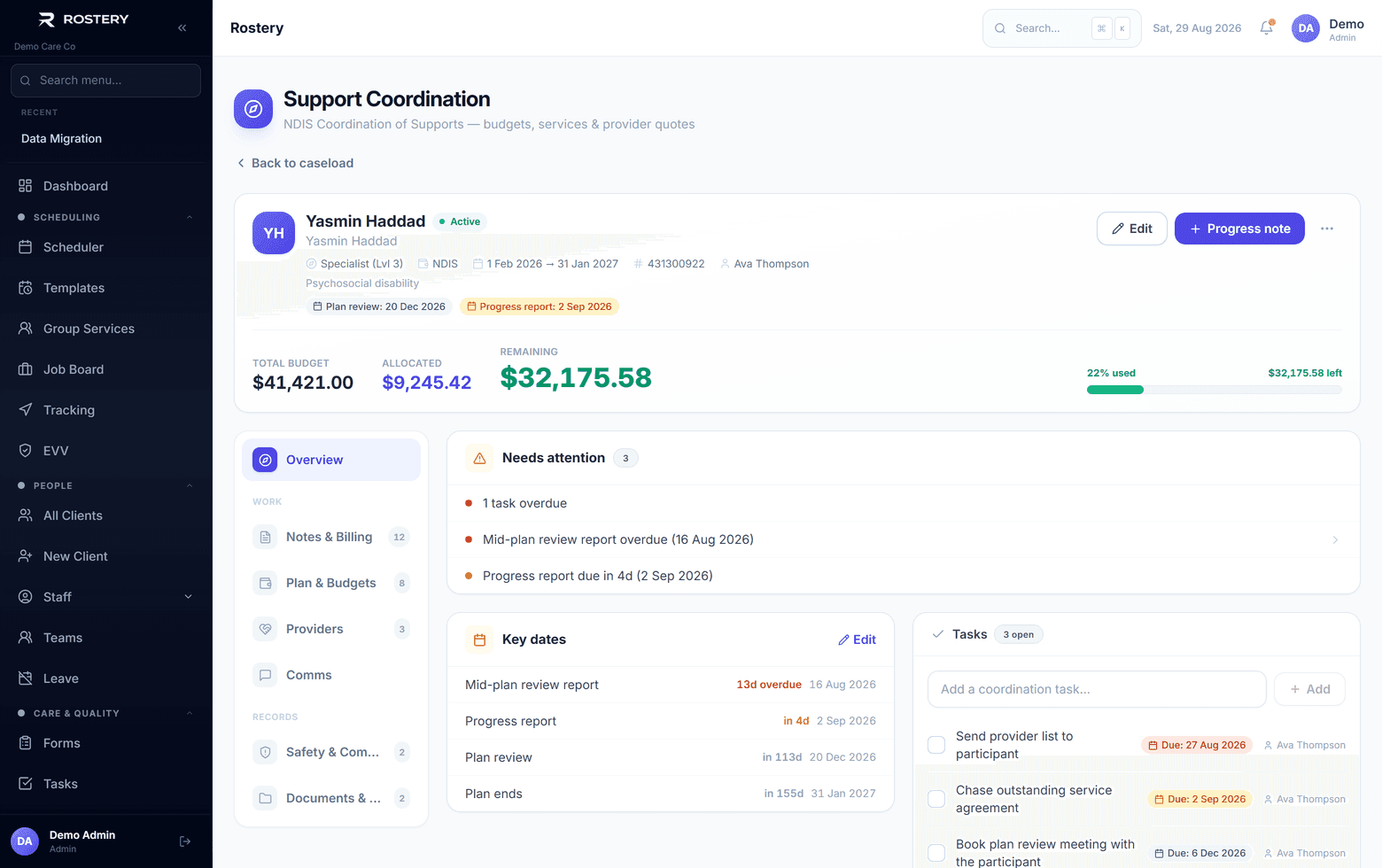Switch to Notes & Billing tab
Viewport: 1382px width, 868px height.
coord(331,537)
